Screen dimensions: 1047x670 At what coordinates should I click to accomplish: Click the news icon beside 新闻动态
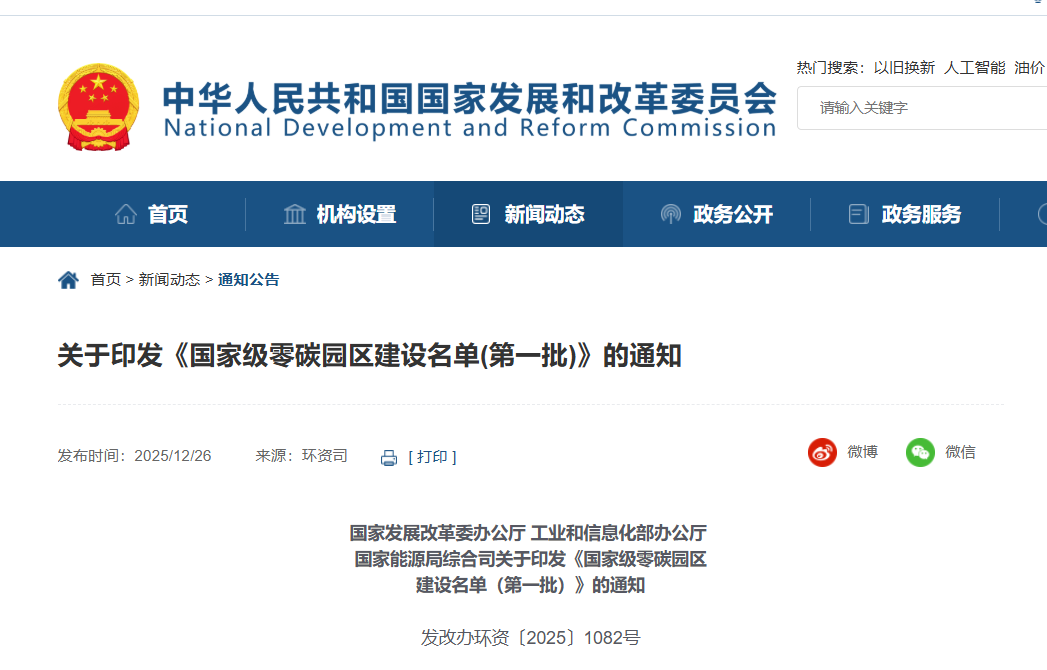tap(481, 214)
